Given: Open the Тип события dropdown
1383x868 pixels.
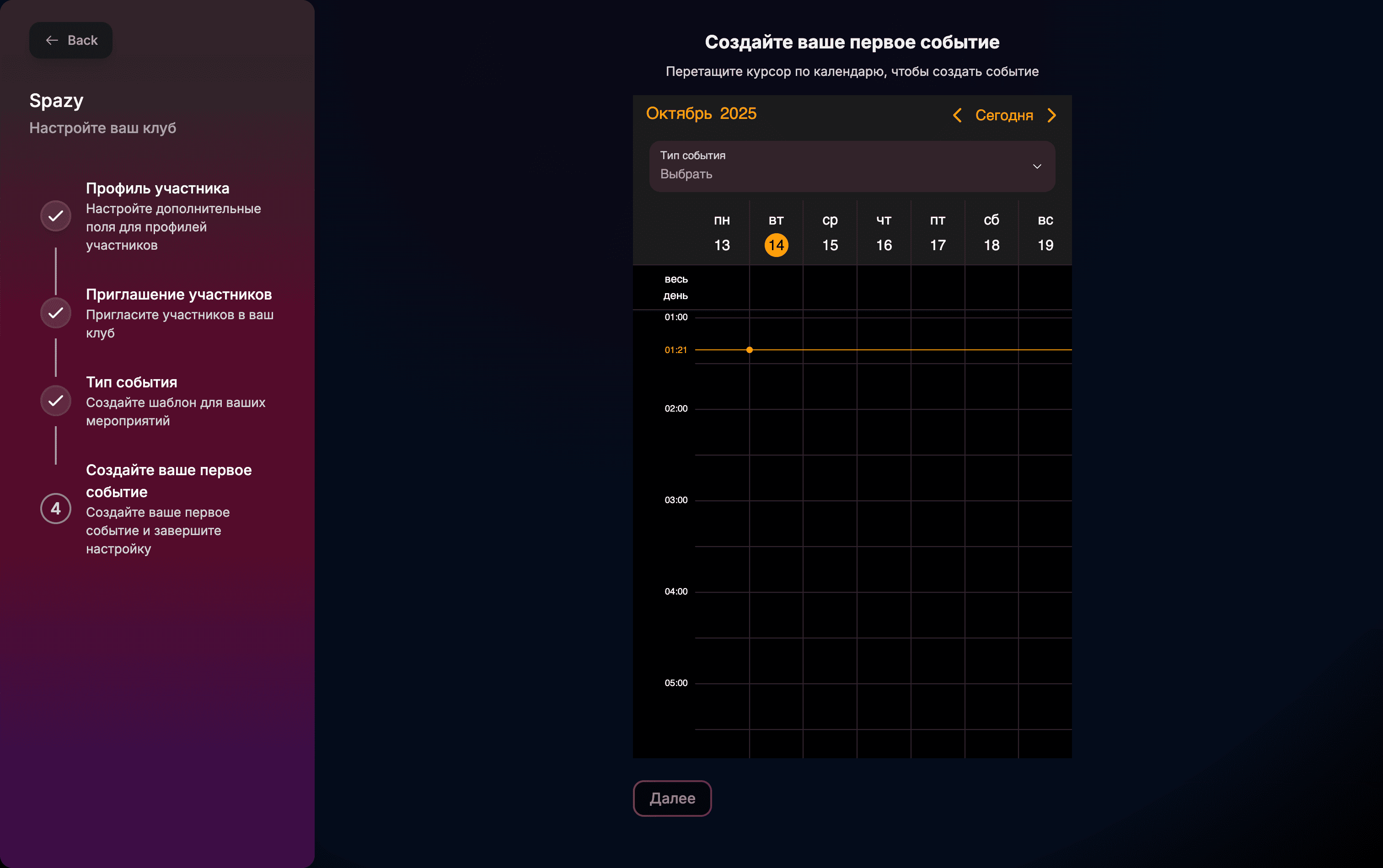Looking at the screenshot, I should click(x=852, y=166).
